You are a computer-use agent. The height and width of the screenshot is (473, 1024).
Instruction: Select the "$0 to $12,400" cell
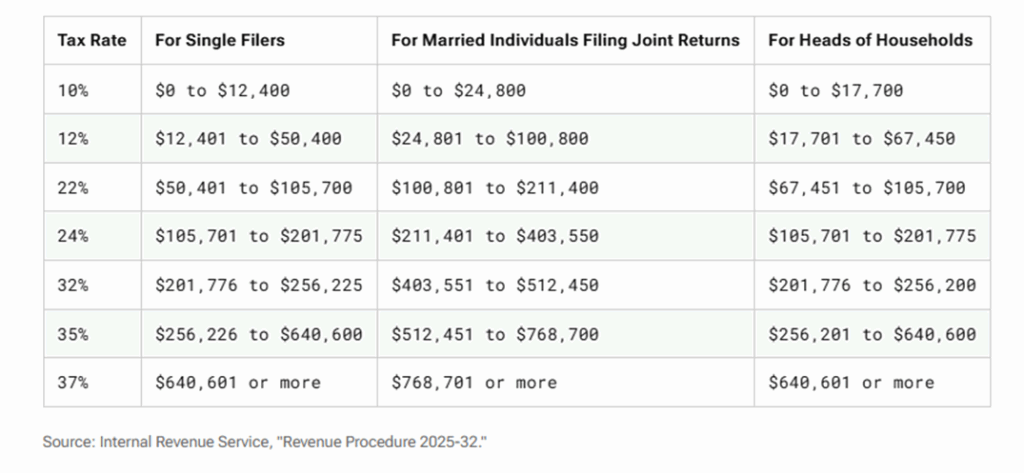[x=222, y=90]
